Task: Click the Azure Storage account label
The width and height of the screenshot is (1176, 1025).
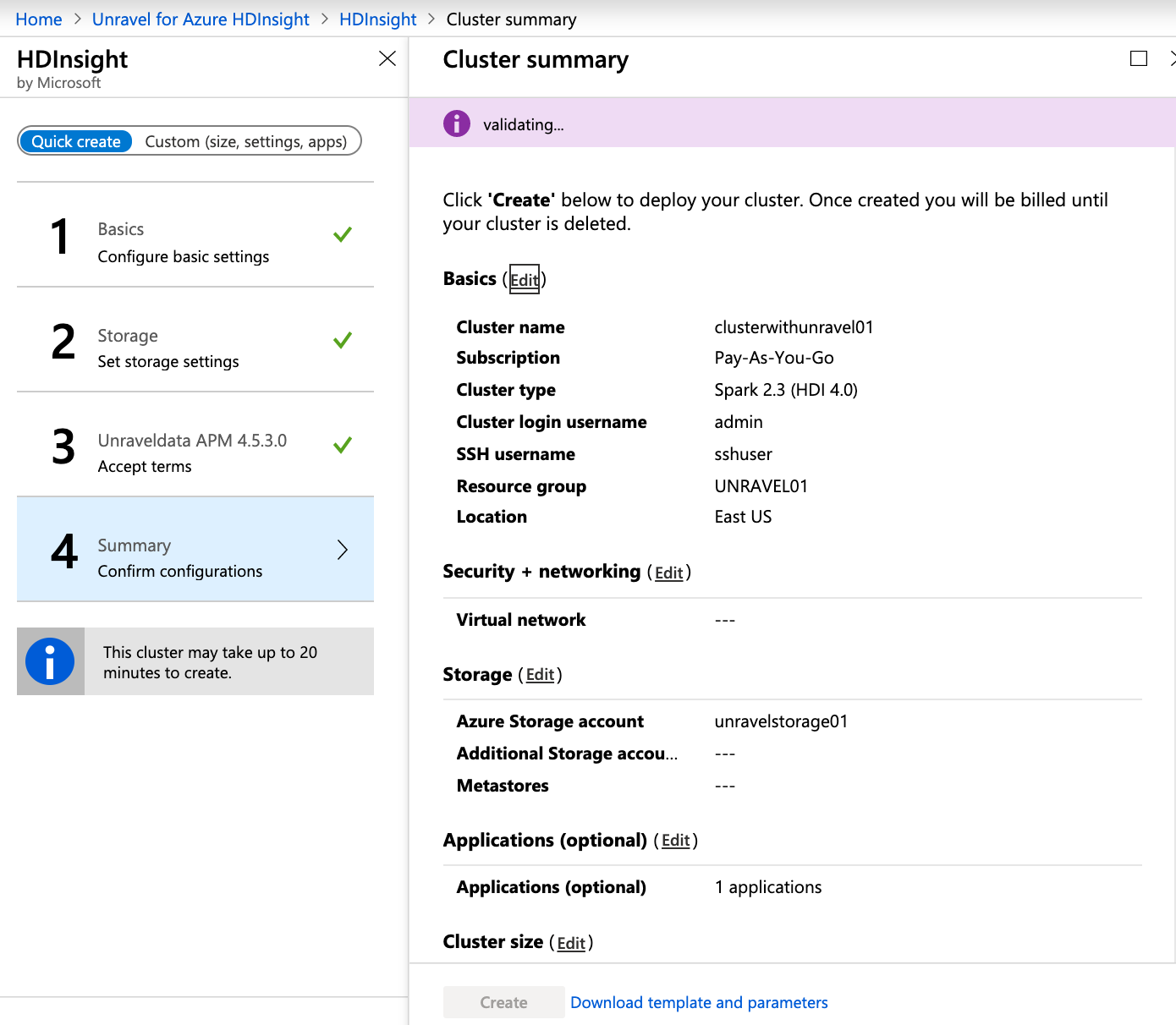Action: (x=550, y=721)
